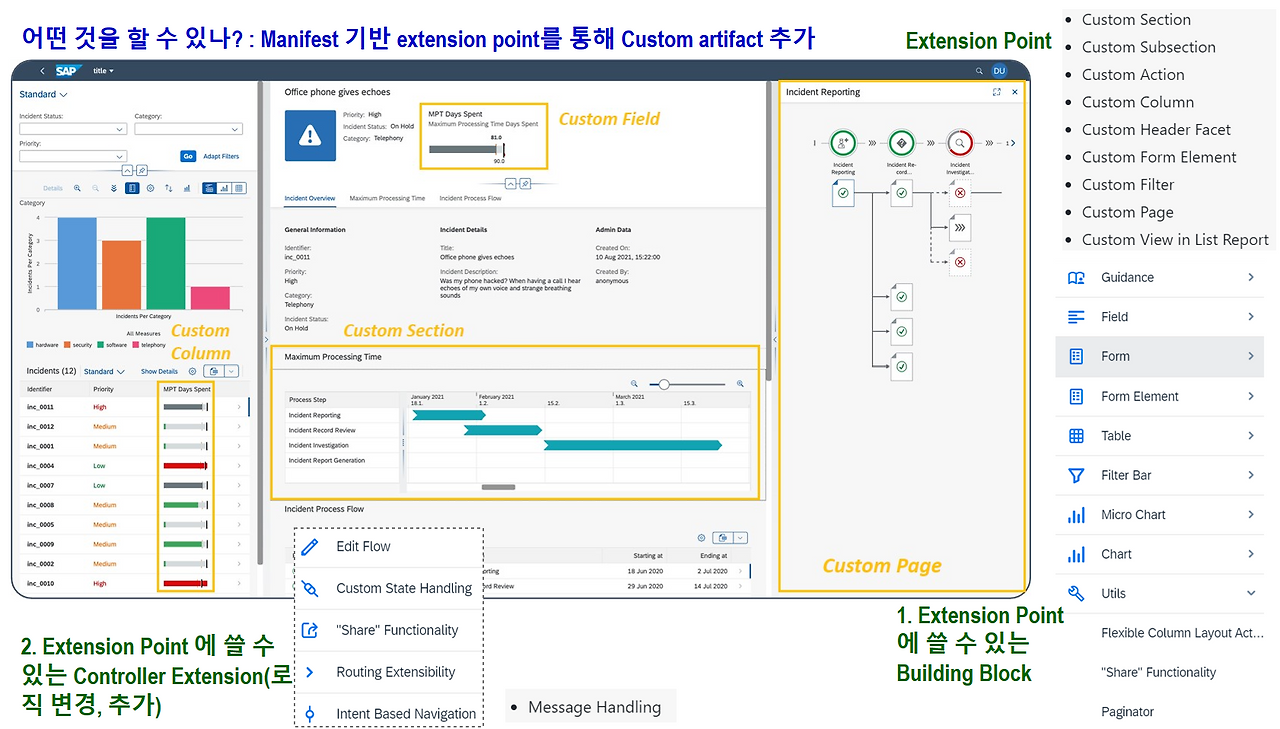This screenshot has height=729, width=1280.
Task: Toggle the pin header icon
Action: (140, 170)
